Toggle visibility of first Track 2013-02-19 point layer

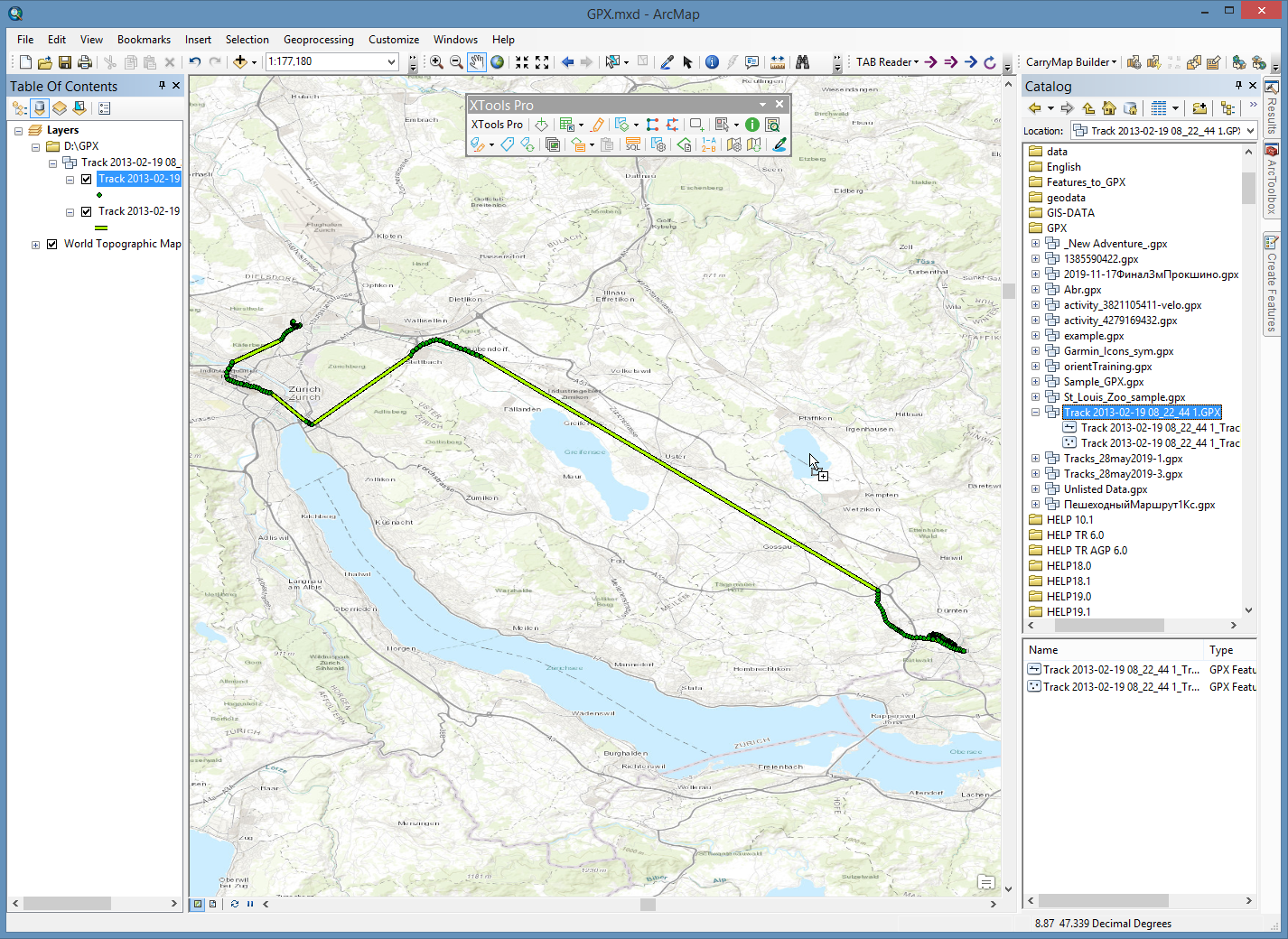coord(87,179)
